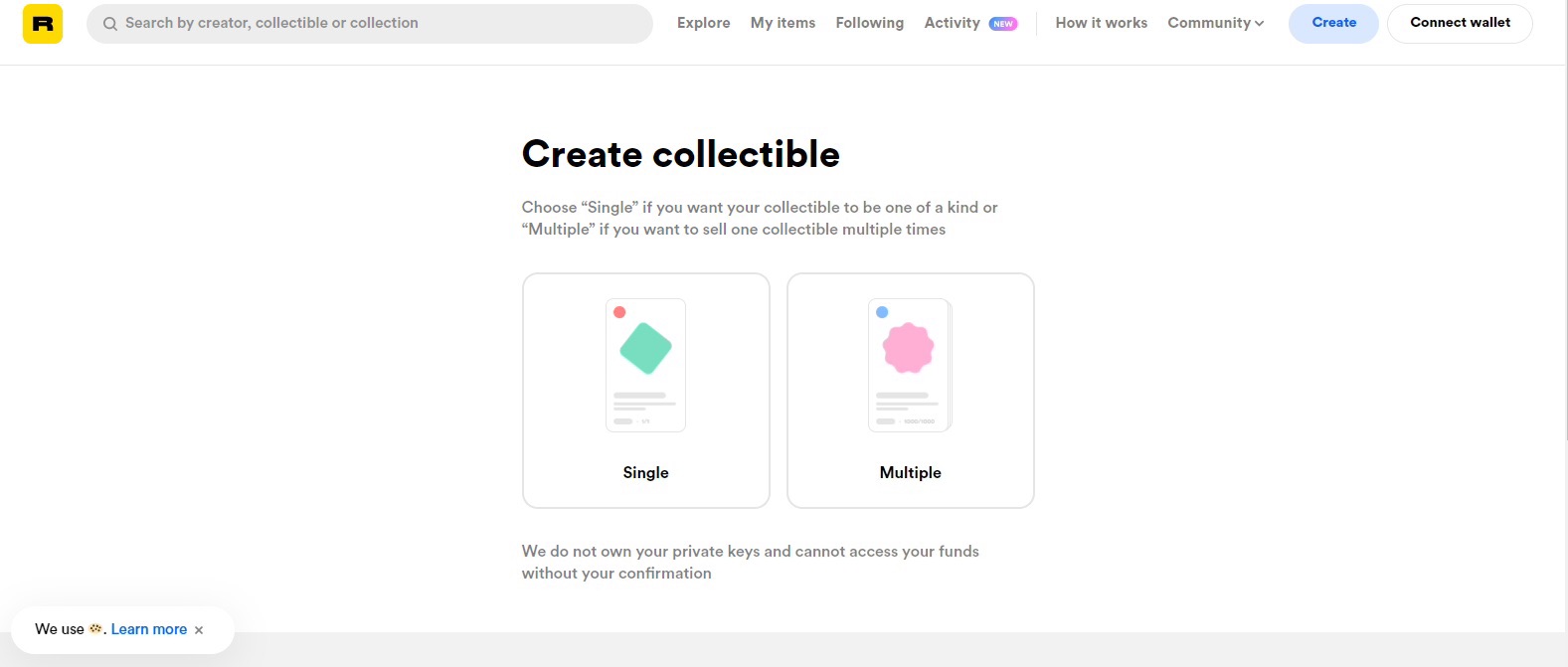Open the Explore page

click(x=703, y=23)
